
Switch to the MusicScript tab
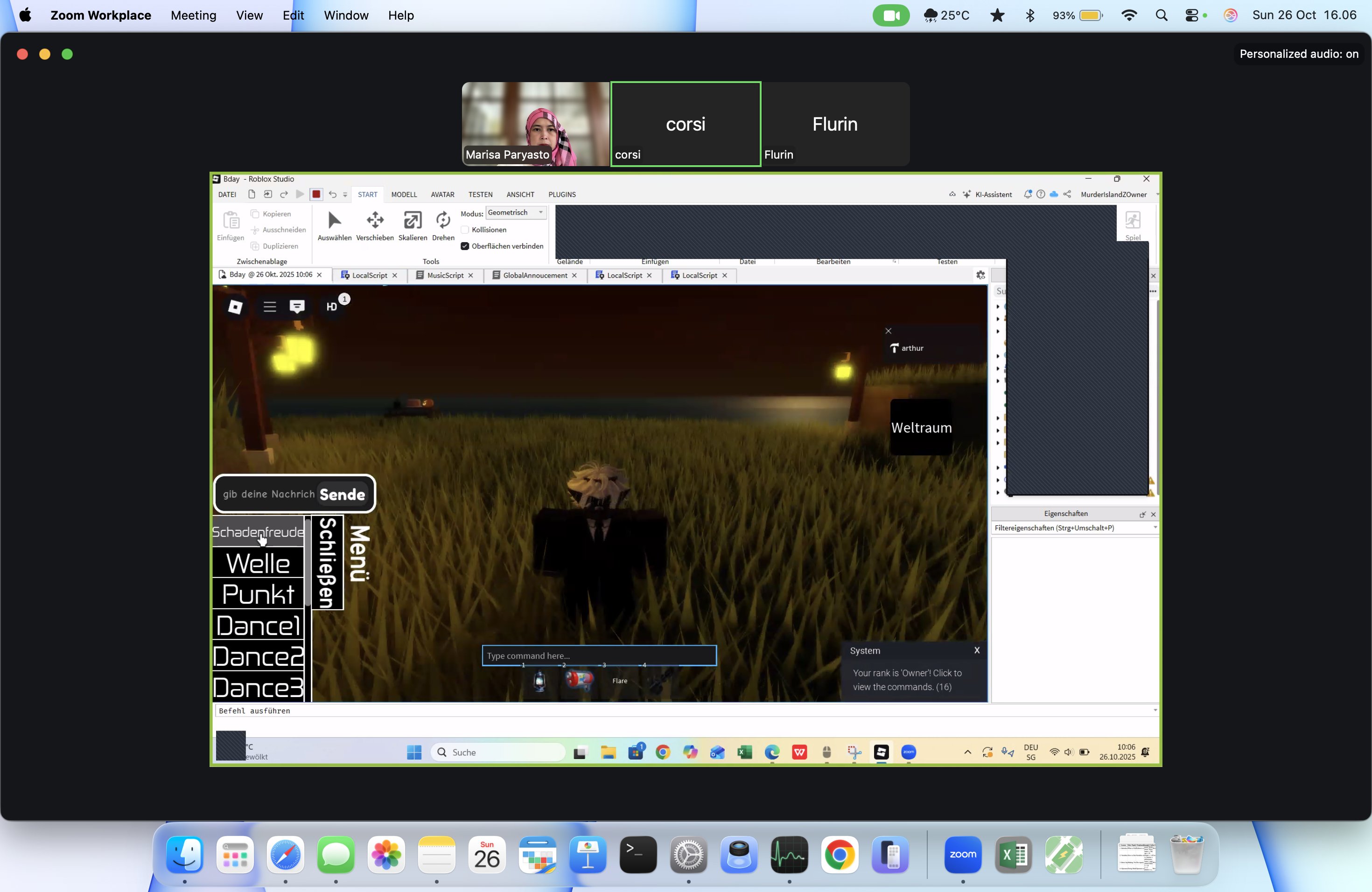[444, 275]
